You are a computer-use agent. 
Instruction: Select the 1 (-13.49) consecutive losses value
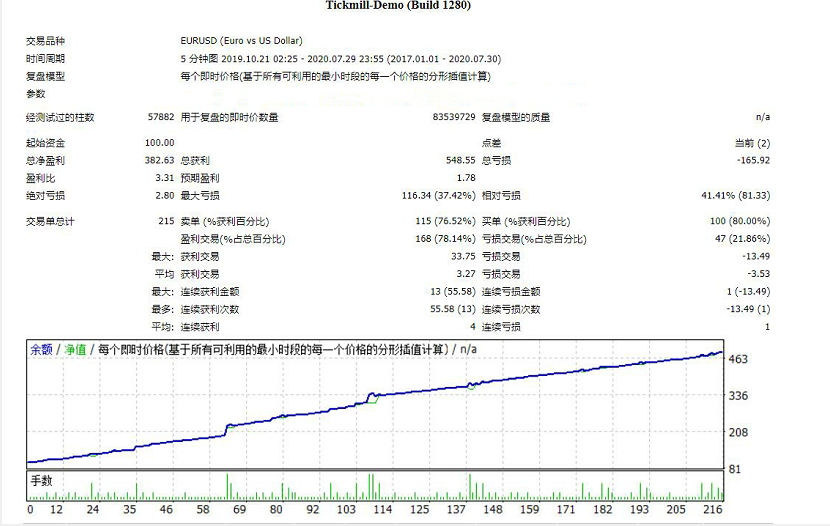pyautogui.click(x=748, y=292)
